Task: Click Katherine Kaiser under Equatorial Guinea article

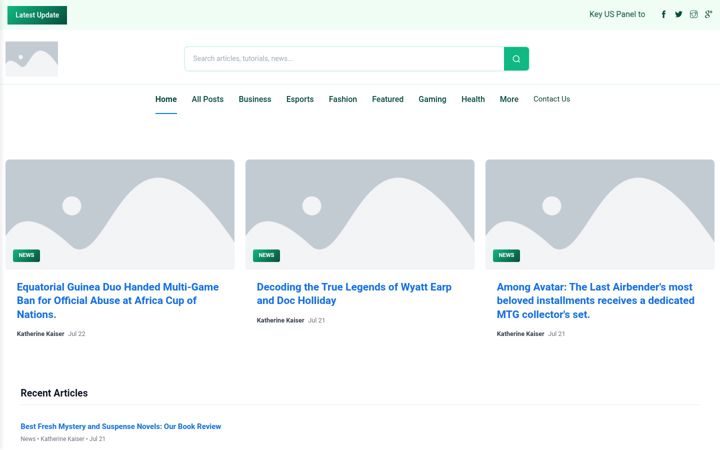Action: [x=40, y=334]
